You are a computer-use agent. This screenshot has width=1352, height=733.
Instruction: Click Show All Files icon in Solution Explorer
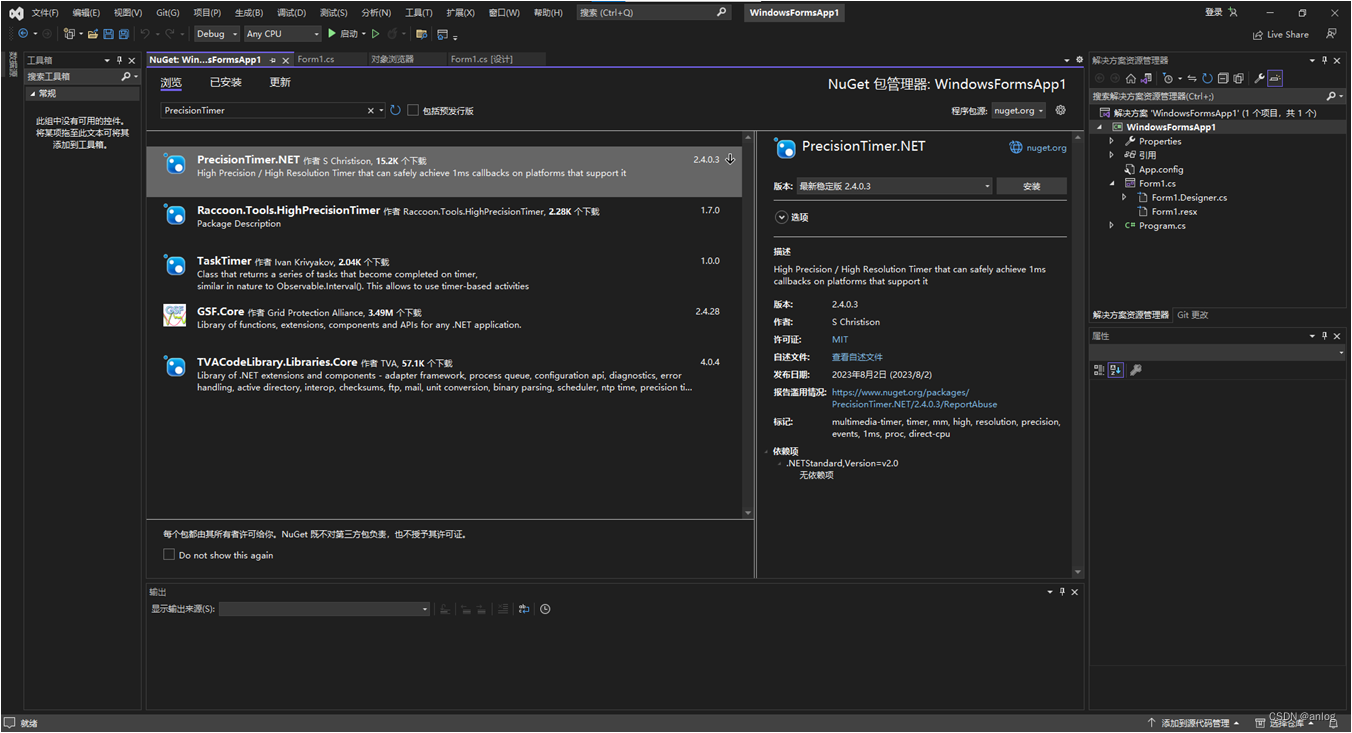1238,78
